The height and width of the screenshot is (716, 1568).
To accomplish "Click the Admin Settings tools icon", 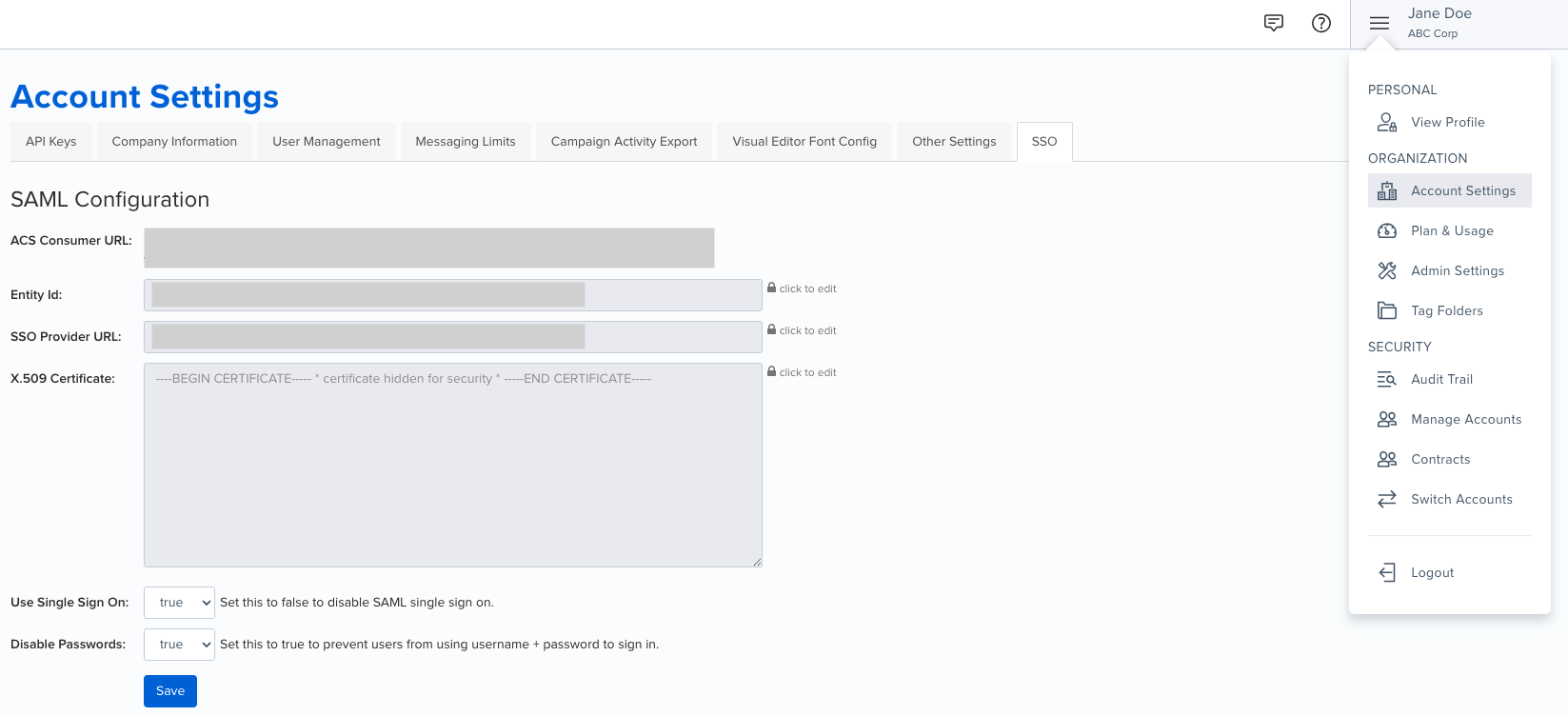I will coord(1387,270).
